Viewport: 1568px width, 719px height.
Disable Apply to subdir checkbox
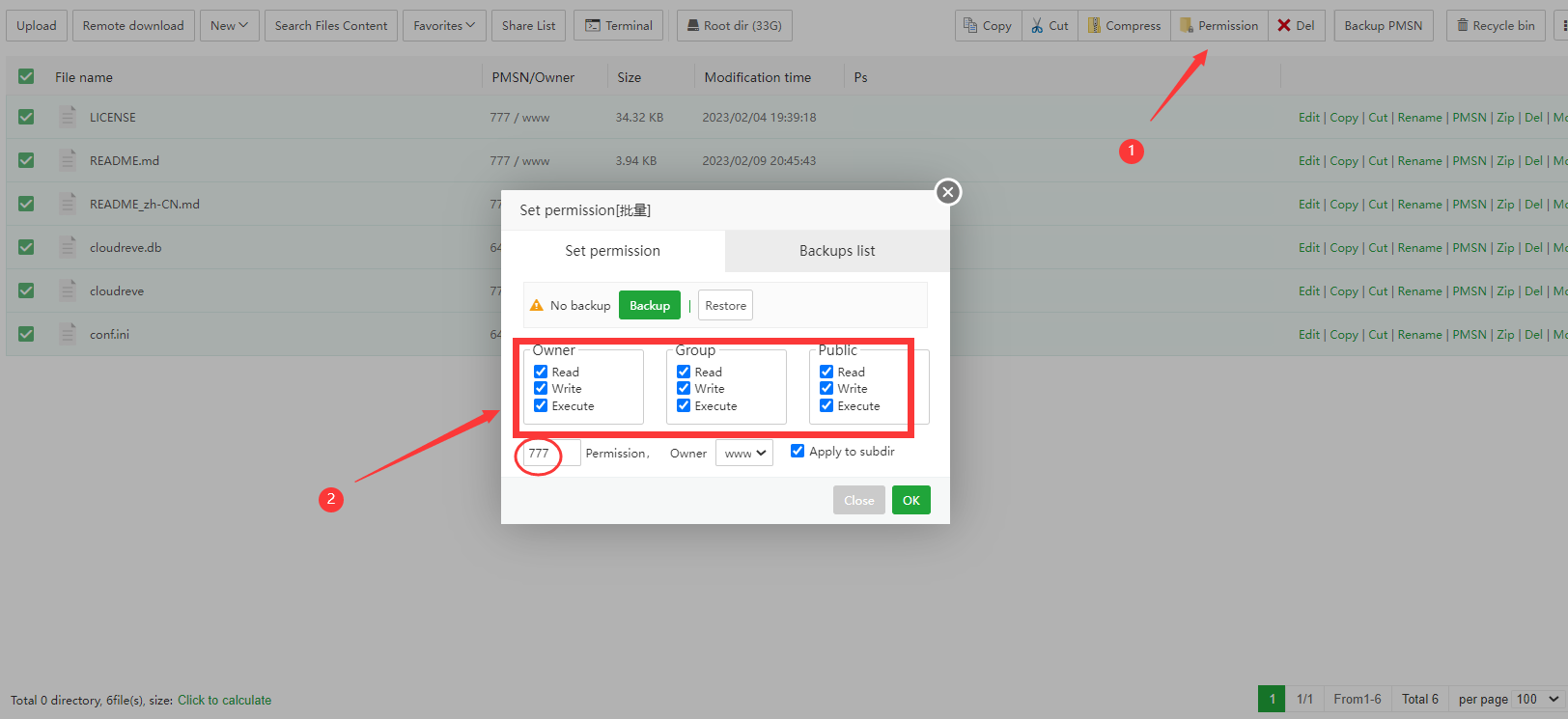coord(798,451)
